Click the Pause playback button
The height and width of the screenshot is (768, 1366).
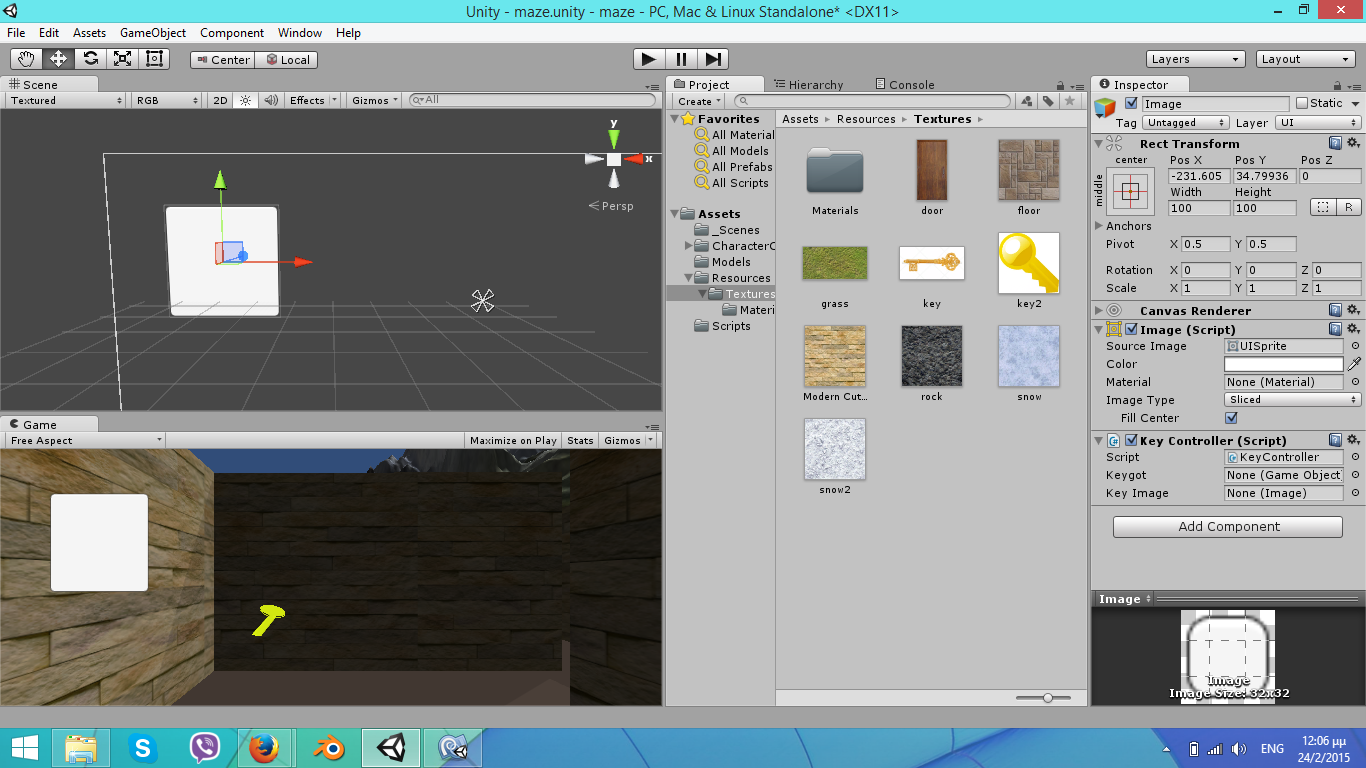point(681,59)
